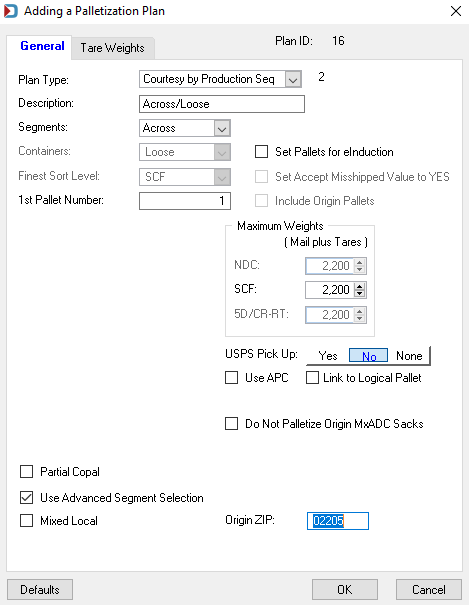
Task: Decrease SCF maximum weight with down arrow
Action: [x=359, y=294]
